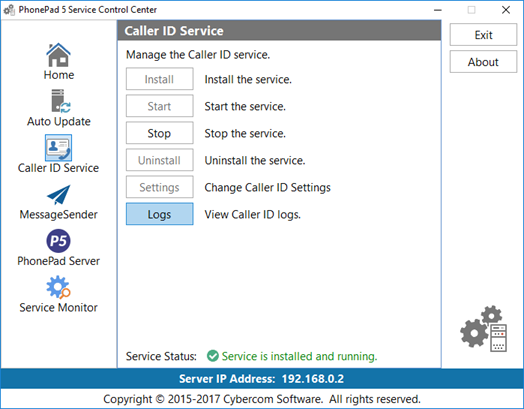Viewport: 524px width, 409px height.
Task: Click 'Uninstall the service.' description text
Action: point(255,161)
